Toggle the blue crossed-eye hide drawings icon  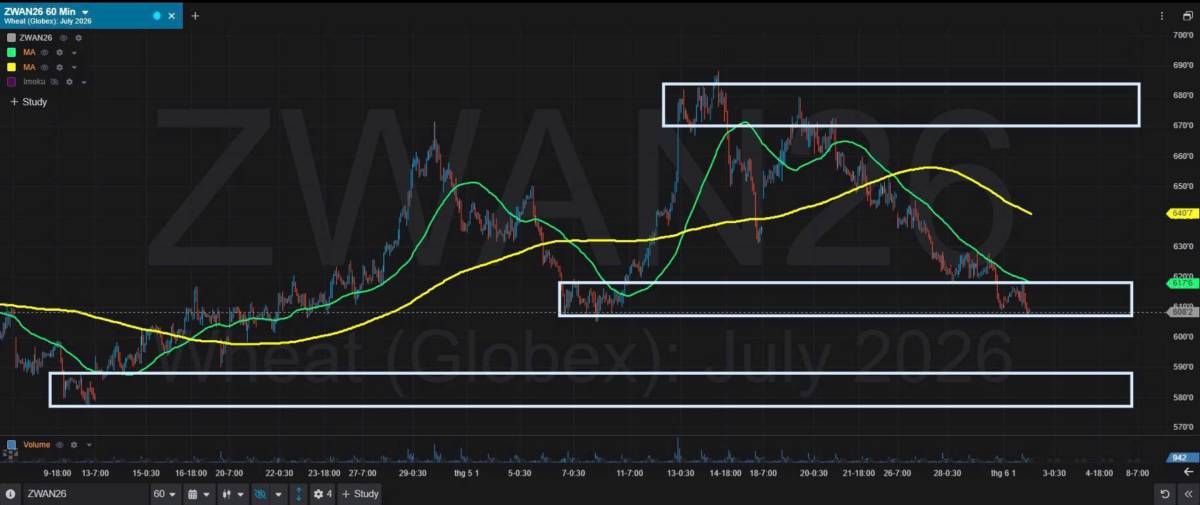pos(262,494)
